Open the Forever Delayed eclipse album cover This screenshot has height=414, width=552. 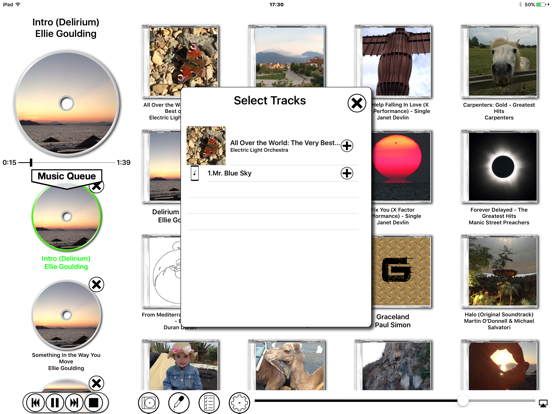500,167
